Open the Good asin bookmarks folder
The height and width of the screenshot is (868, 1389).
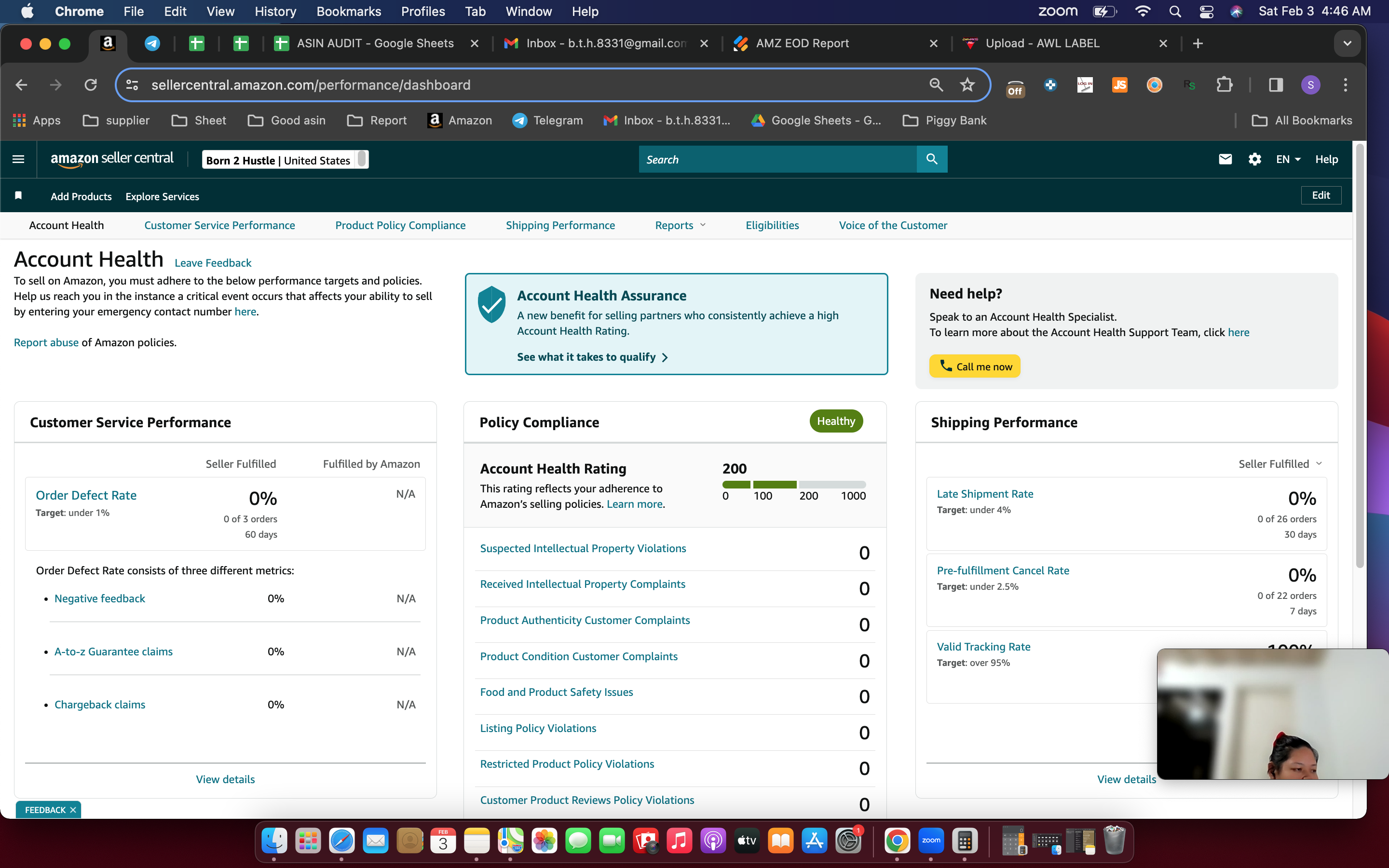click(287, 121)
